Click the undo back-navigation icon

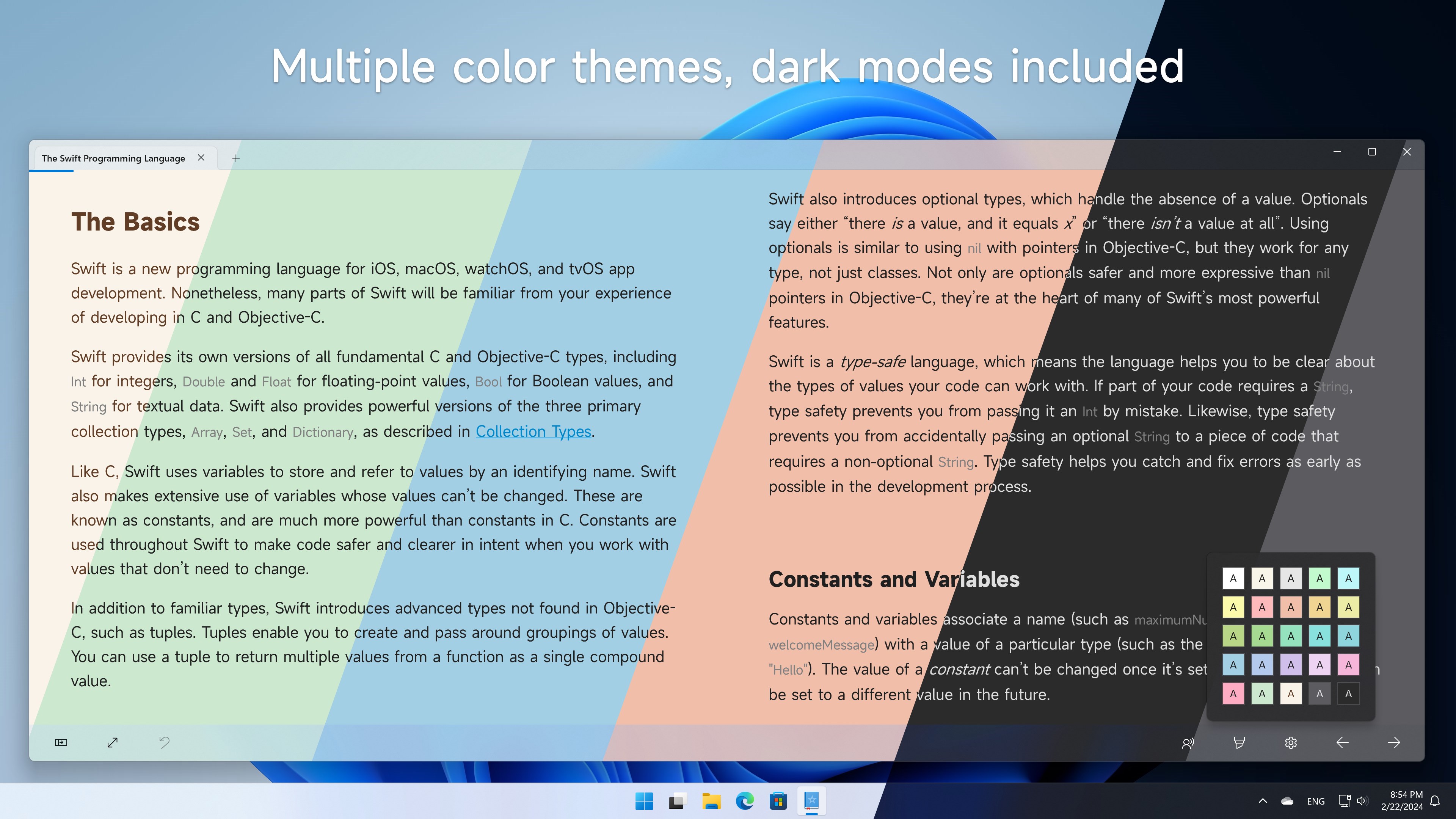click(164, 742)
